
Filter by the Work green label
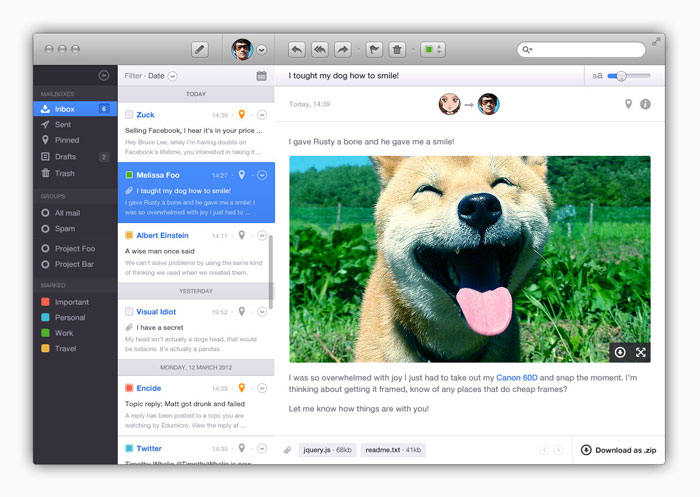pos(75,333)
